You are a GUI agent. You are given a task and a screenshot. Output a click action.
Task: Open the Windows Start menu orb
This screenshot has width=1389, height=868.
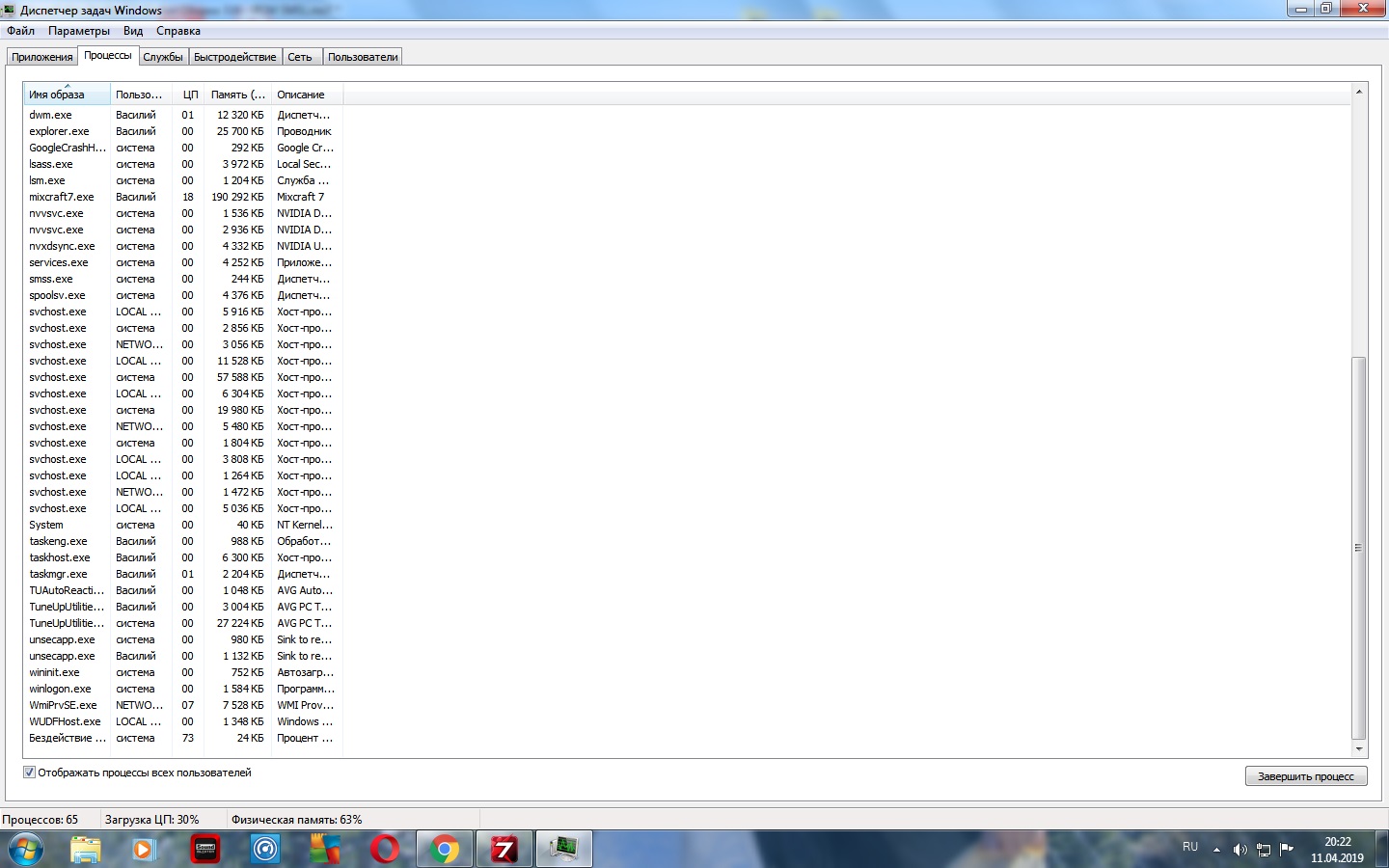click(26, 850)
